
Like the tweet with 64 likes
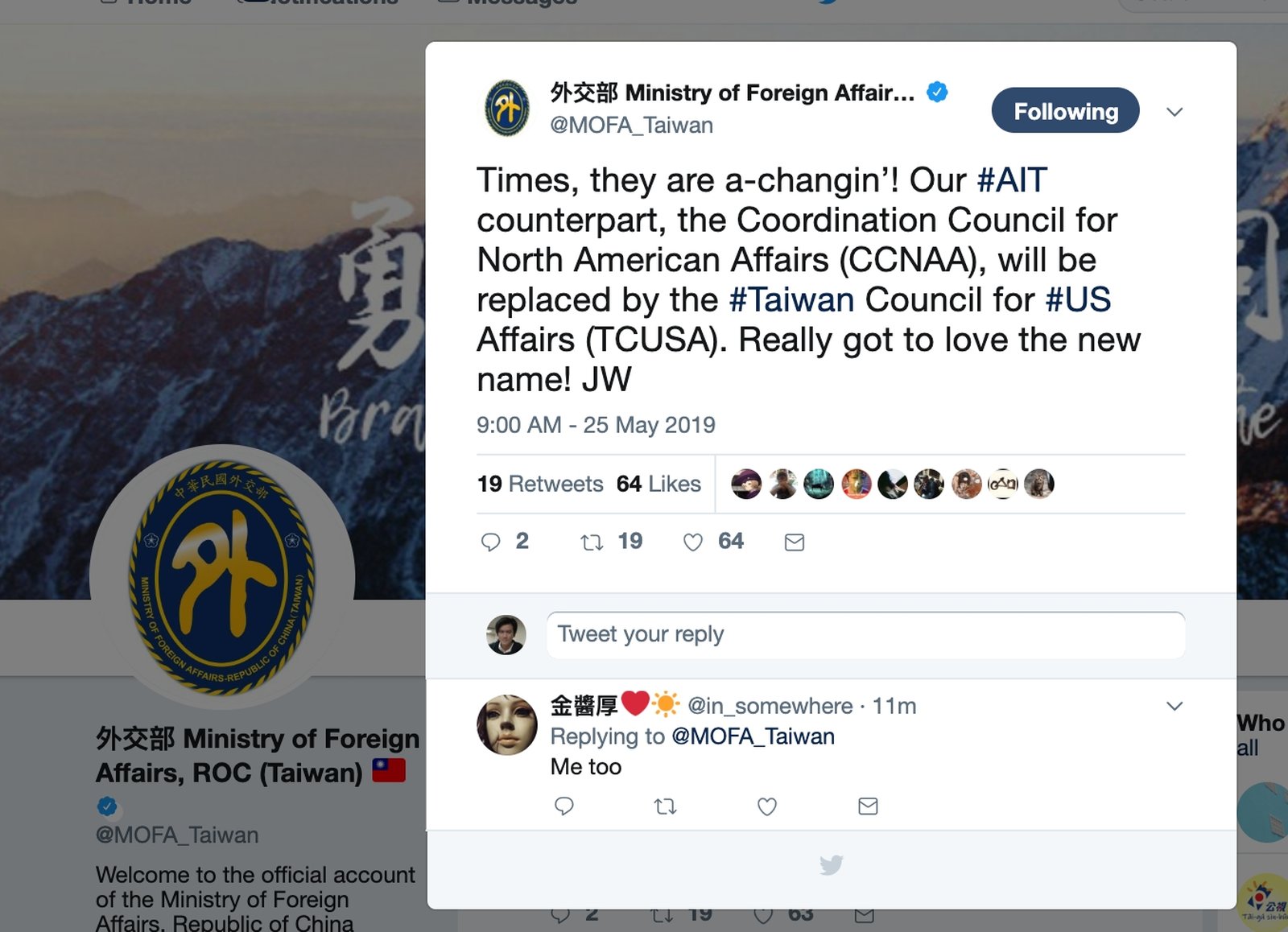click(693, 542)
